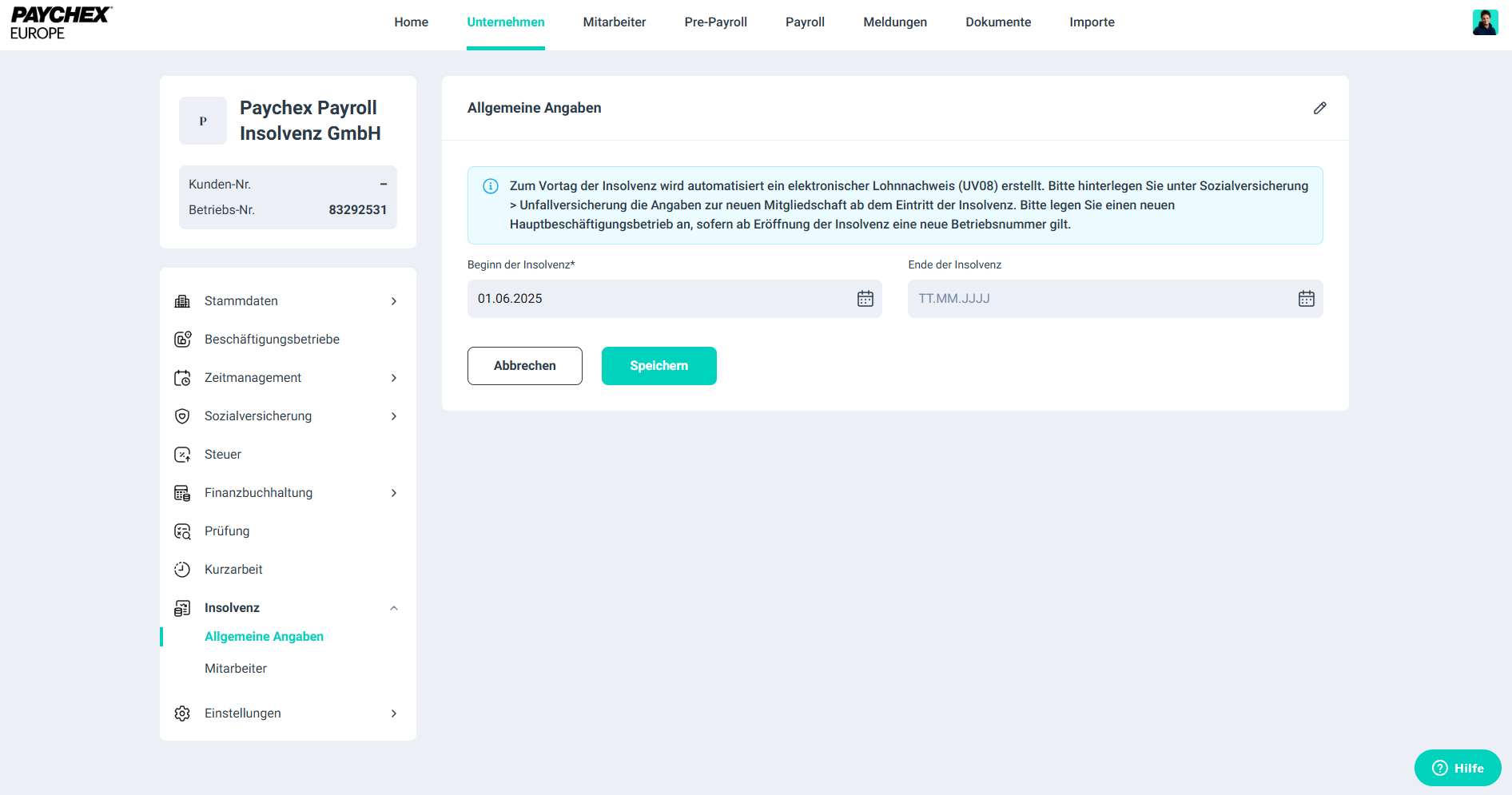Open calendar picker for Ende der Insolvenz
Image resolution: width=1512 pixels, height=795 pixels.
click(x=1306, y=299)
